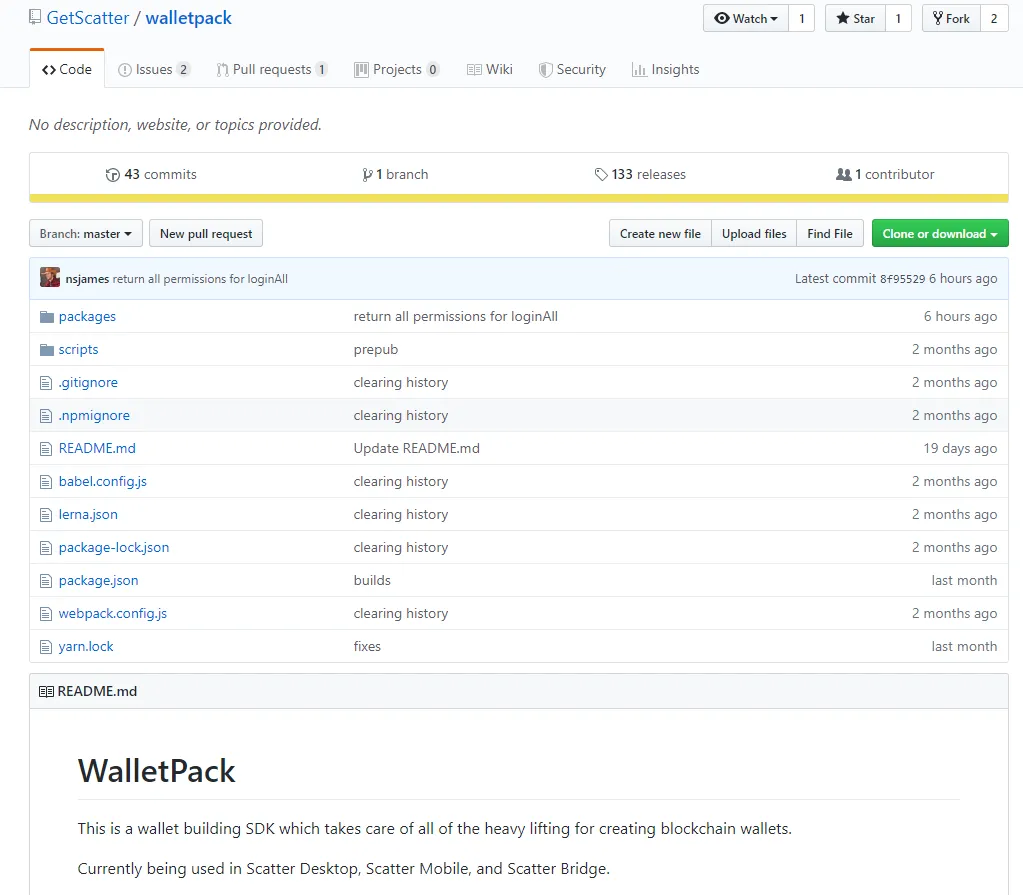Click Find File button

(830, 234)
